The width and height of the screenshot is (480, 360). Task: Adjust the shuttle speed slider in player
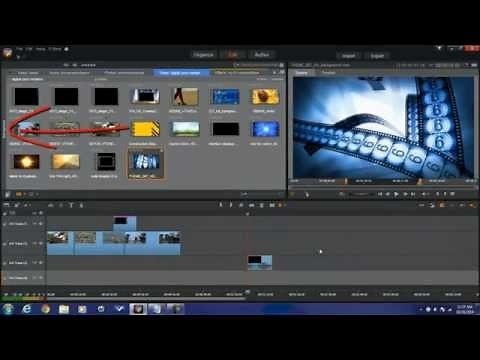click(x=360, y=194)
